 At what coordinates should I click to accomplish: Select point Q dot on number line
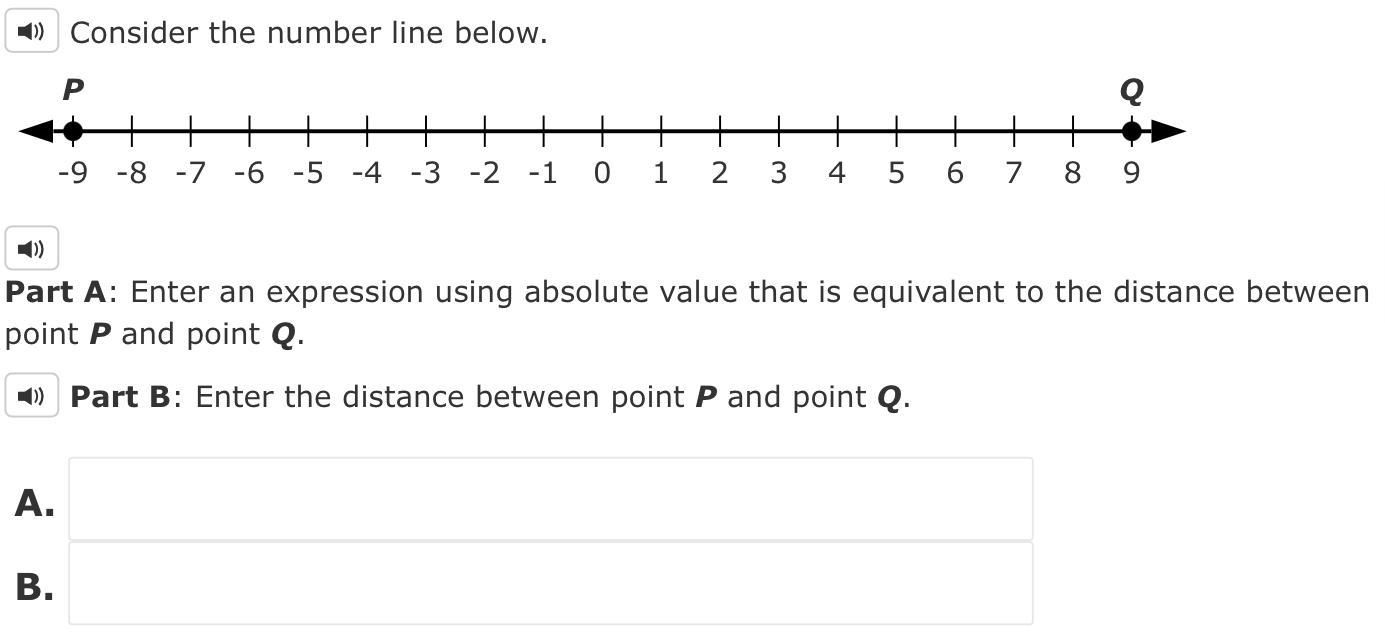[1131, 131]
